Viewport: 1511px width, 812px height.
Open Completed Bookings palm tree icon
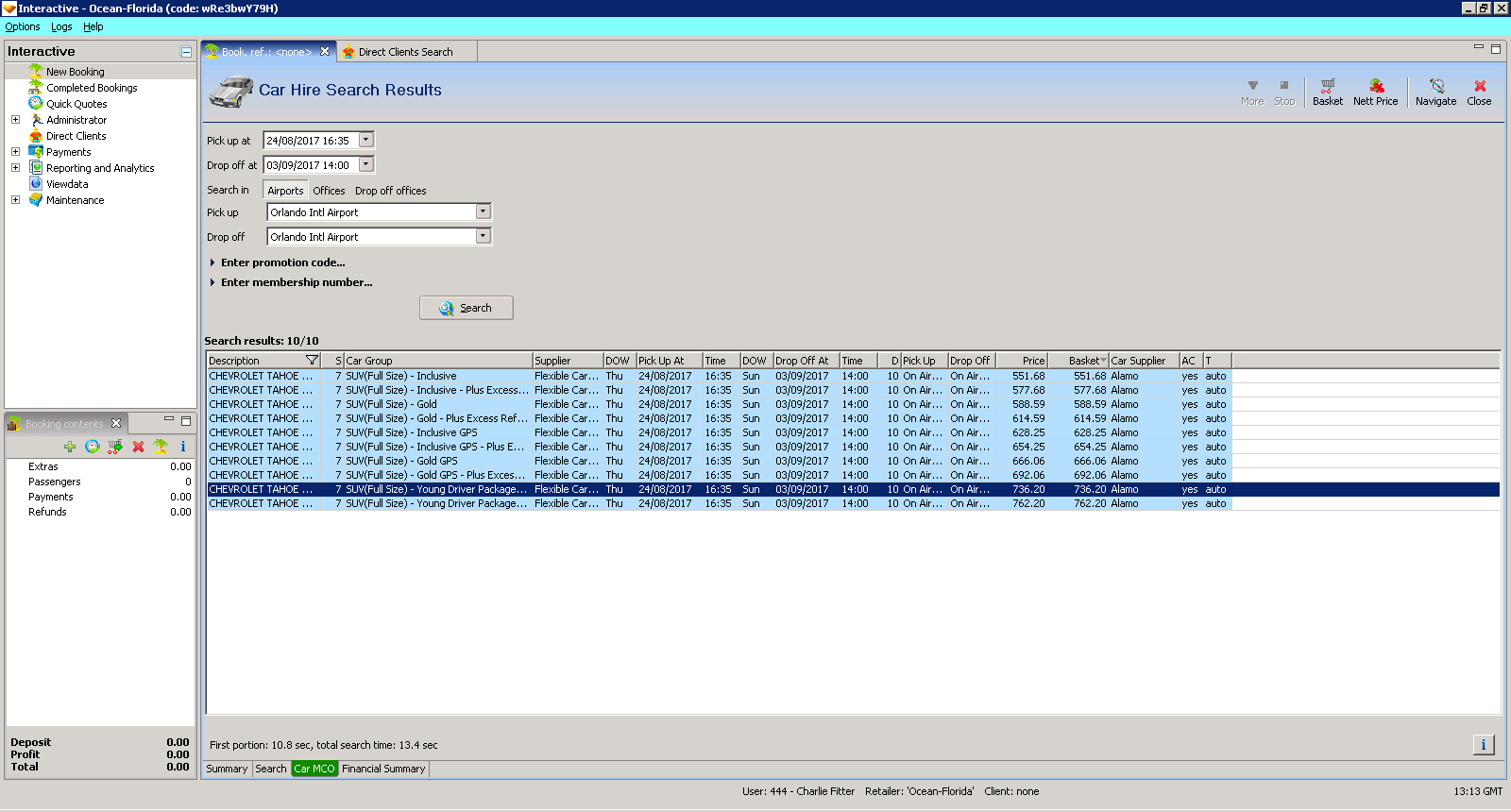[x=36, y=88]
